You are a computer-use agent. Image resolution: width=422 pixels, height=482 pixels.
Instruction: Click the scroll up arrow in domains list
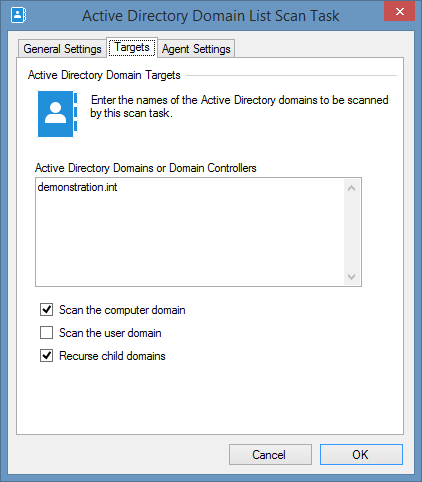pos(351,188)
